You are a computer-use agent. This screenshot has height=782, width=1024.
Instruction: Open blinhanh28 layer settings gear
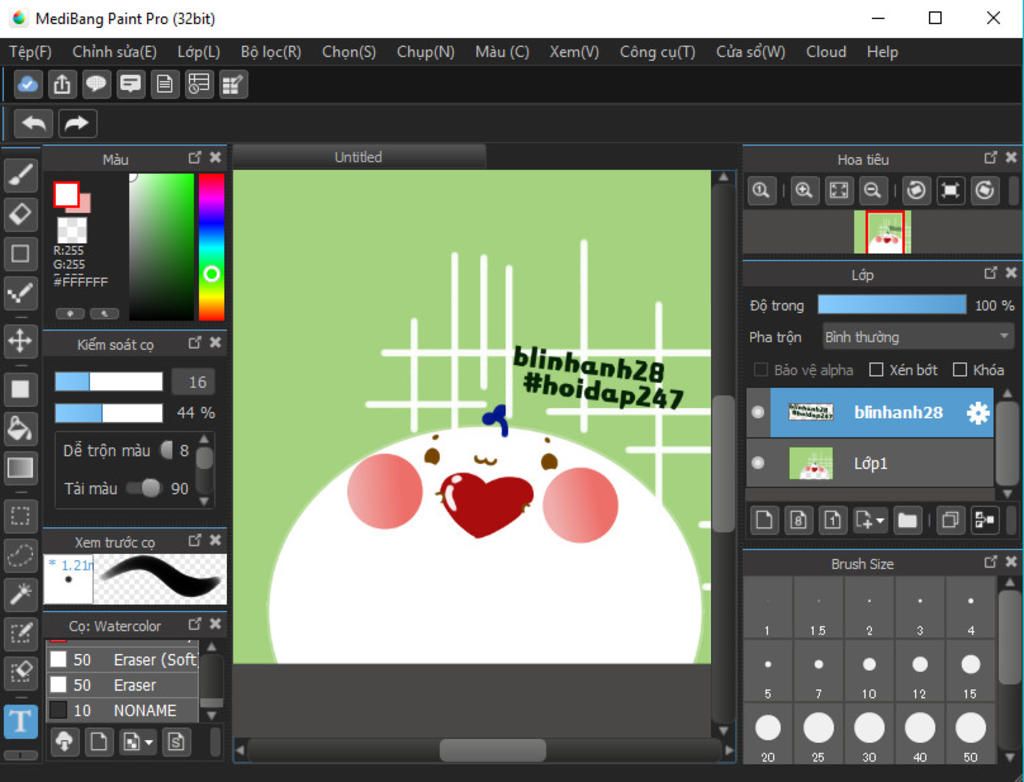tap(978, 413)
